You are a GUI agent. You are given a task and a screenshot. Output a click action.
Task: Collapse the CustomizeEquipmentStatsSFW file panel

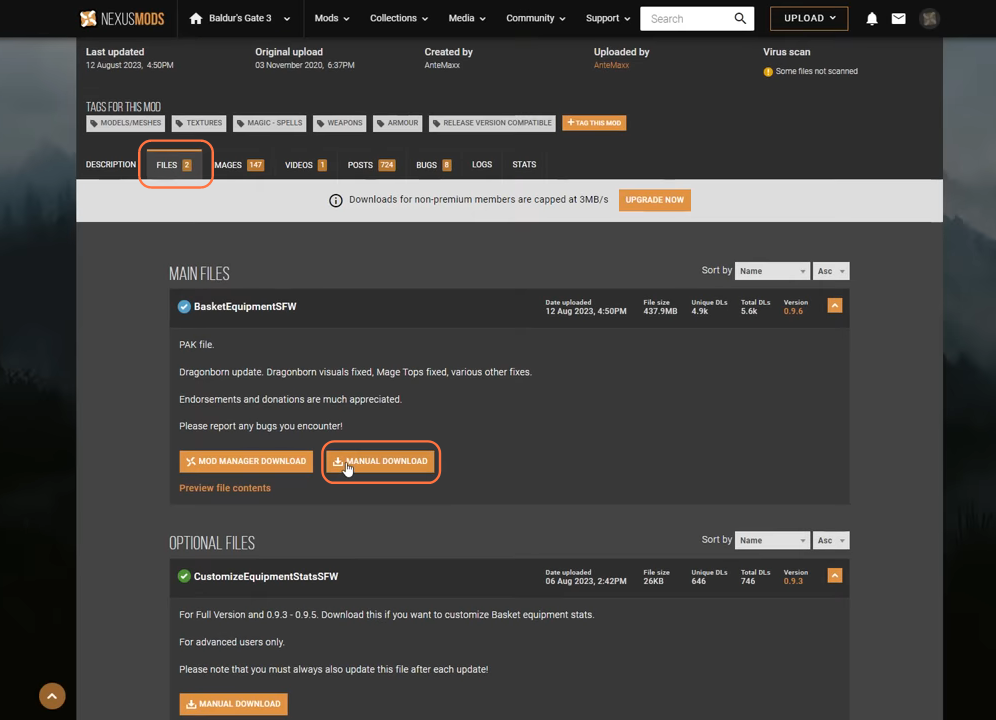[x=835, y=576]
